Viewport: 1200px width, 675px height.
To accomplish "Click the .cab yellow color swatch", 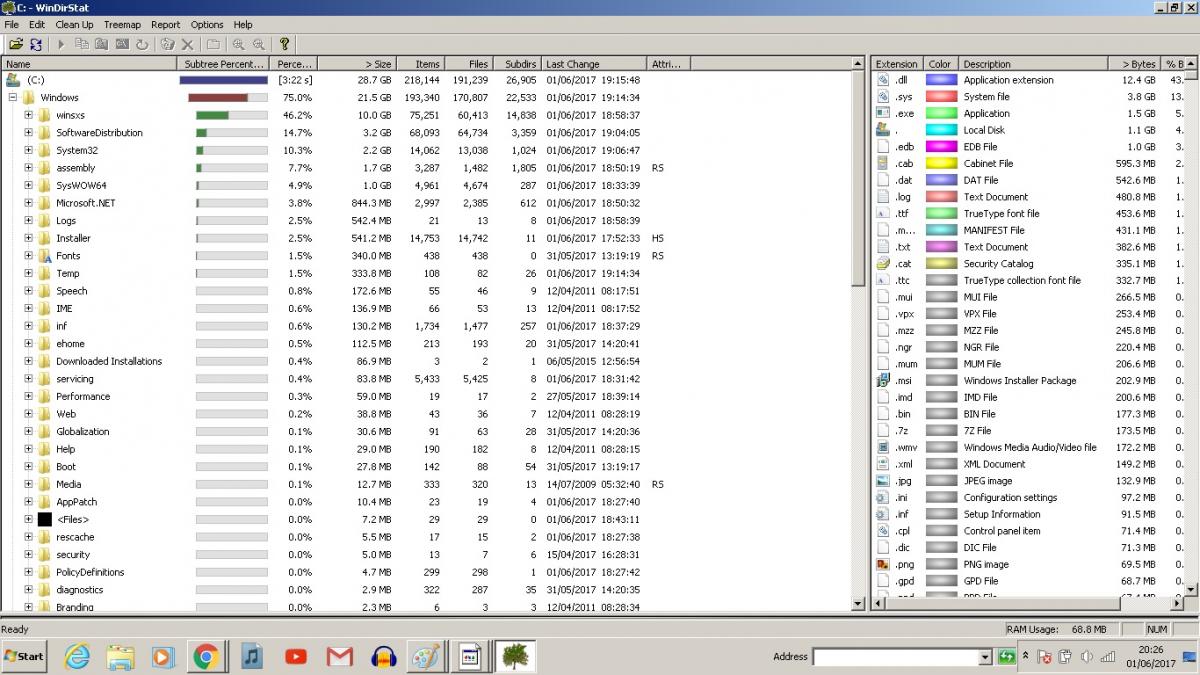I will point(941,163).
